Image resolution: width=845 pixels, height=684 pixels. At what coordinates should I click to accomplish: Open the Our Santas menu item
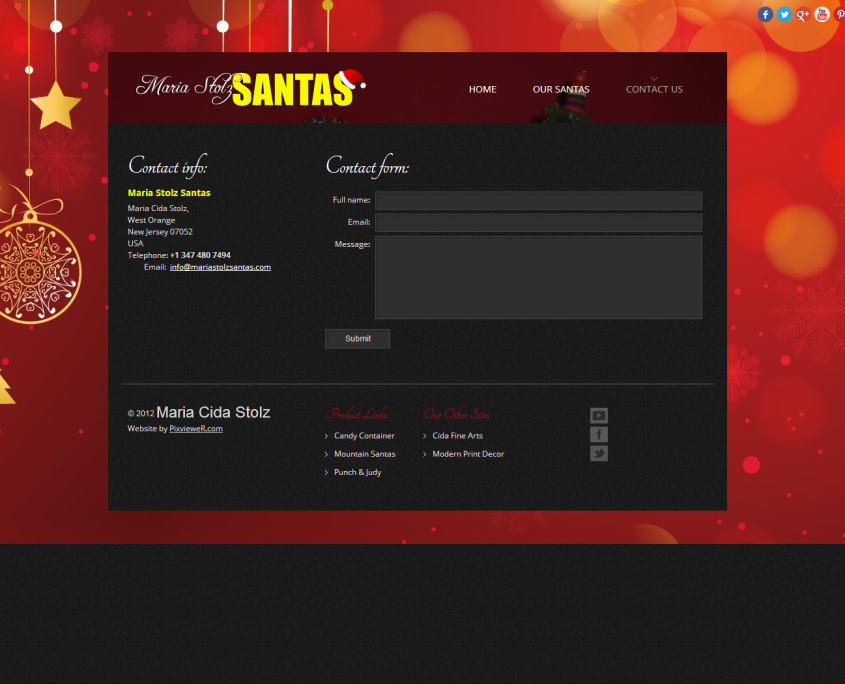[x=561, y=89]
